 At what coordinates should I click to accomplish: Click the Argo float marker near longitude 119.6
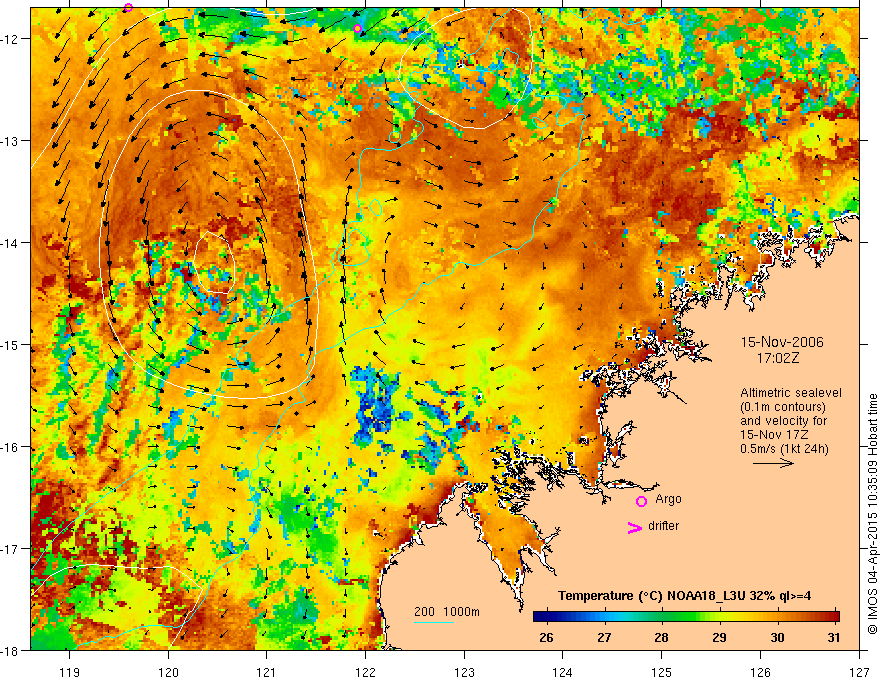128,7
